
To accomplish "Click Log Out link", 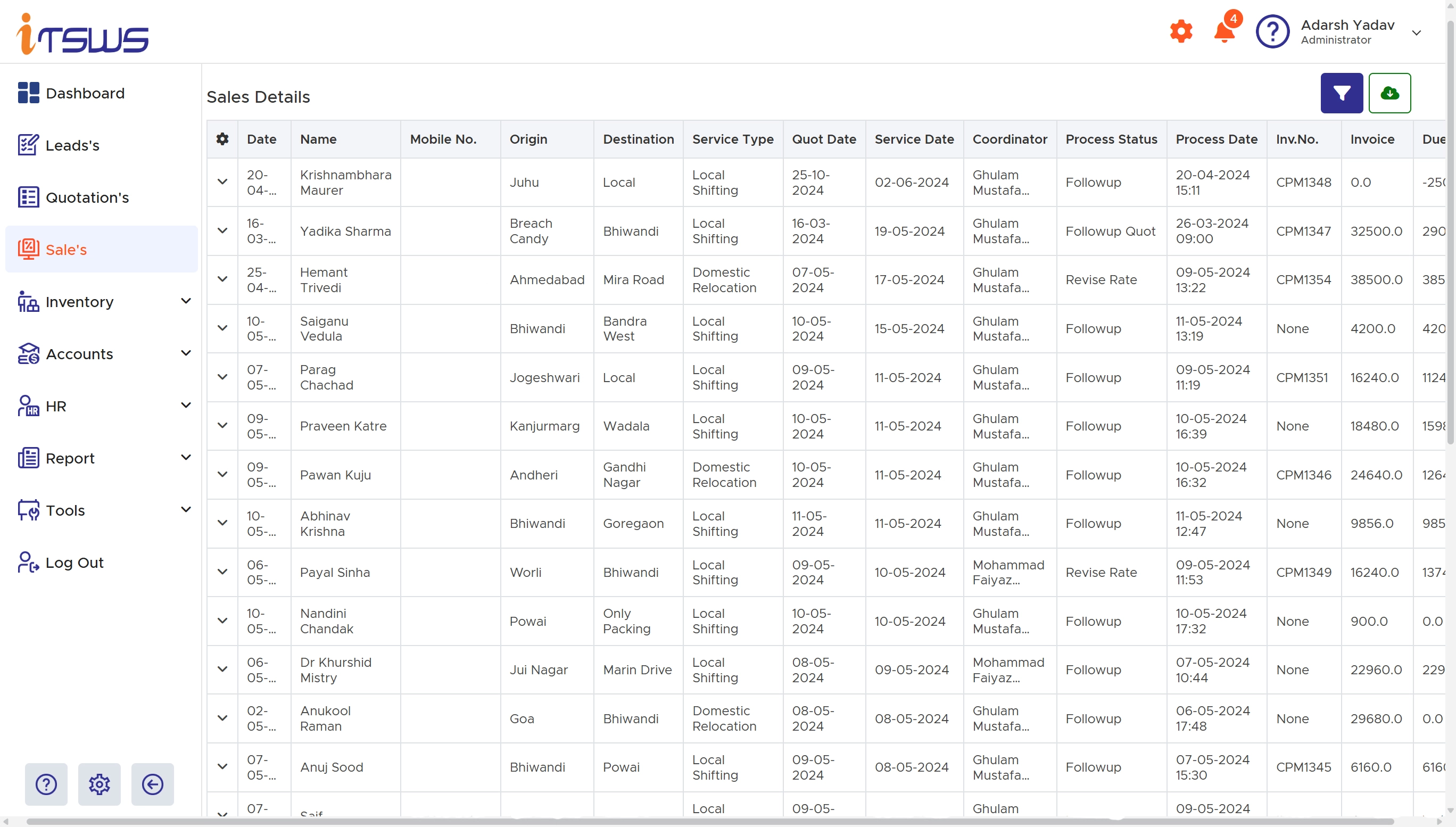I will [x=74, y=563].
